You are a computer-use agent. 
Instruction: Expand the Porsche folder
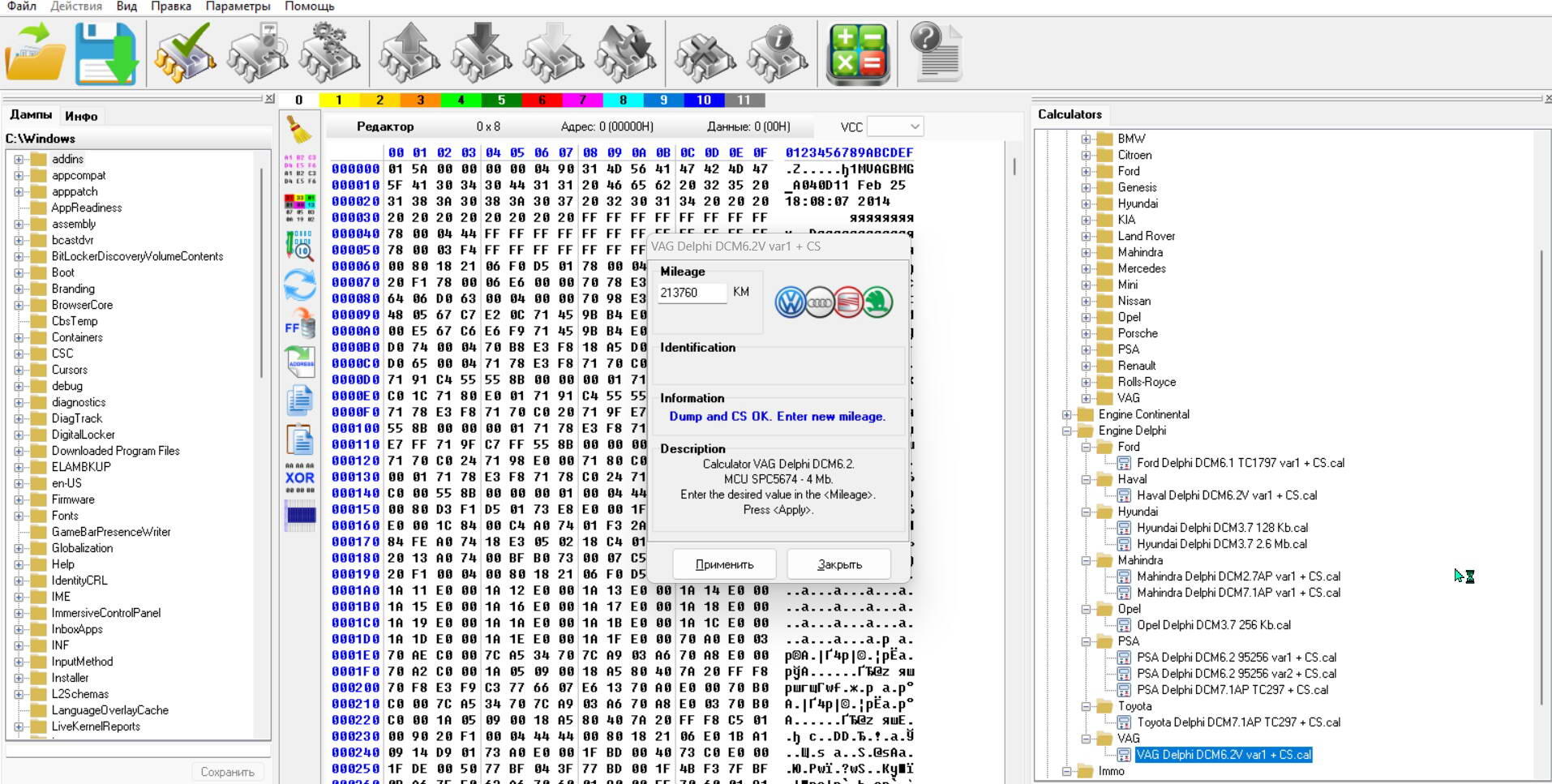click(x=1086, y=333)
